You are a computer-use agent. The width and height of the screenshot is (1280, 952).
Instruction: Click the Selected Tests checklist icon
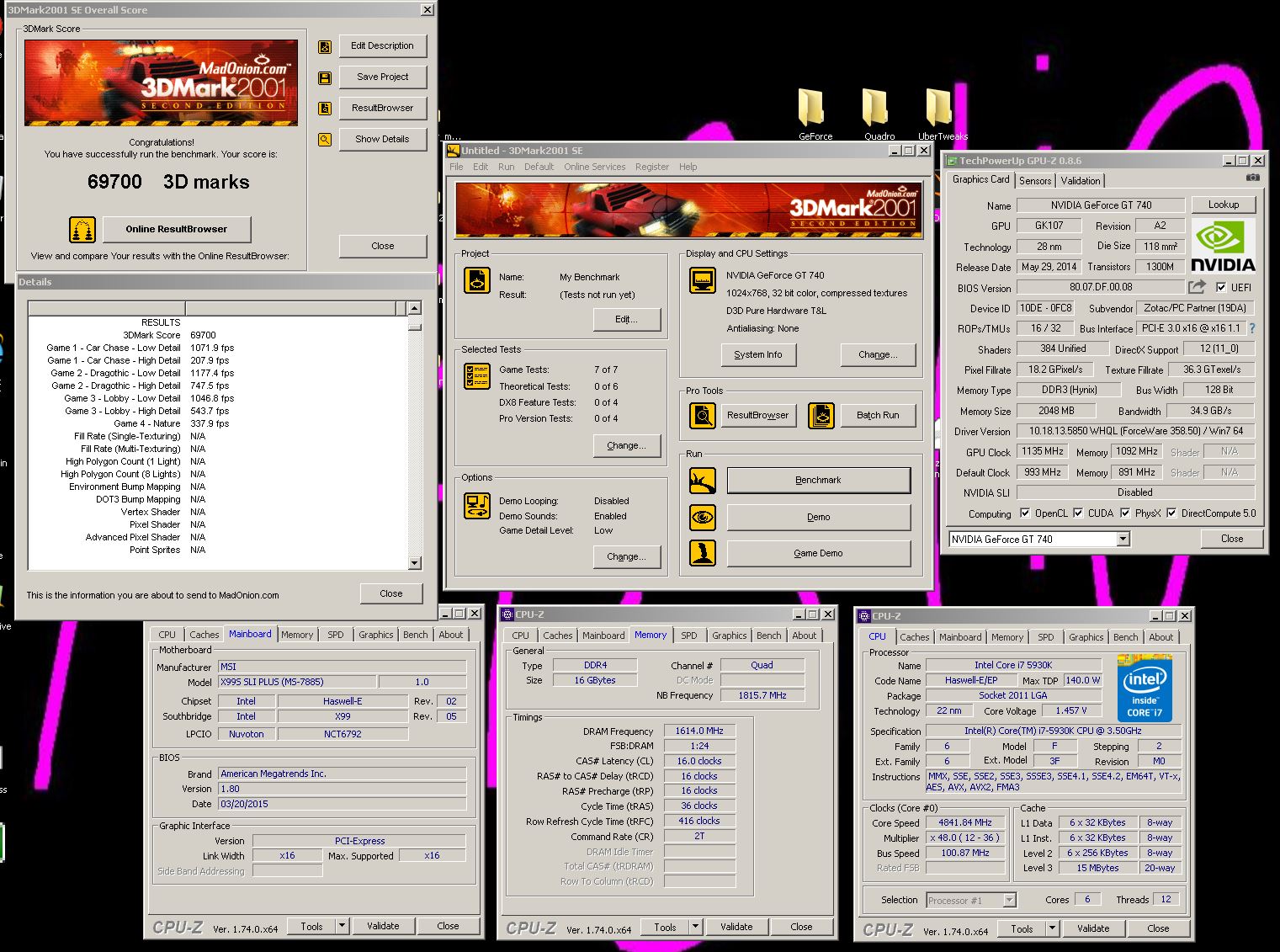[x=477, y=375]
